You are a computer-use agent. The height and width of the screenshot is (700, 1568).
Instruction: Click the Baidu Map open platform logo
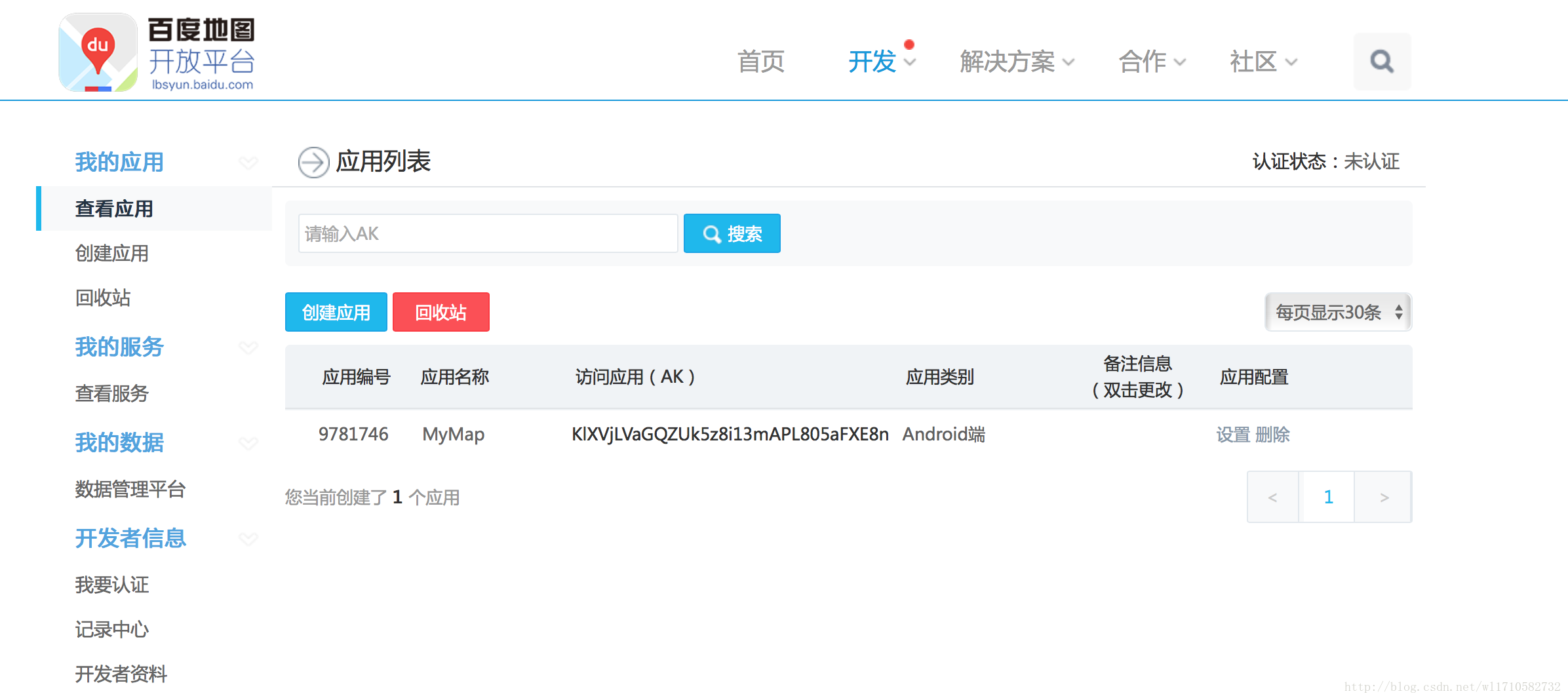click(x=157, y=52)
